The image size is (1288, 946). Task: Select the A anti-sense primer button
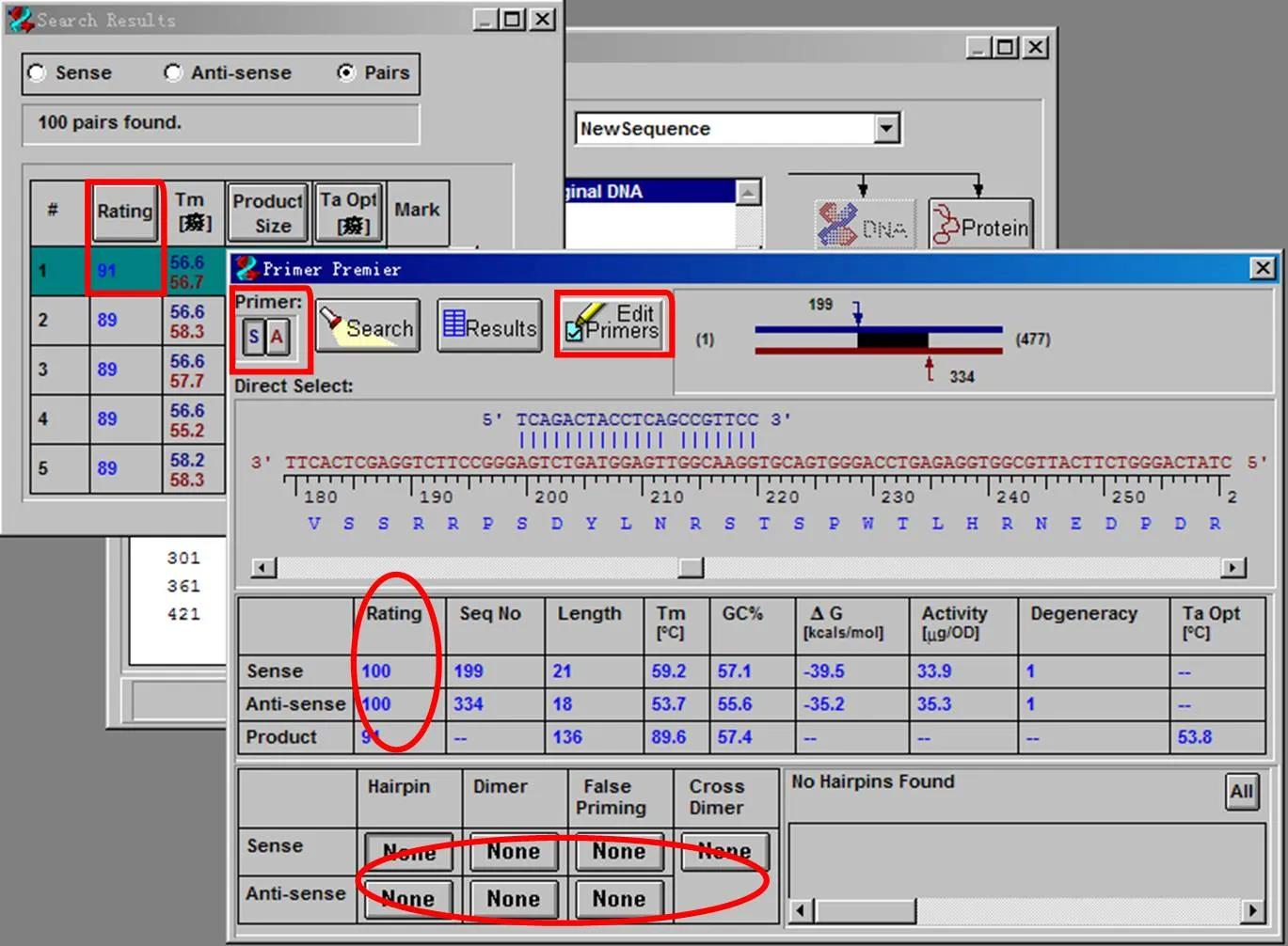pos(277,337)
